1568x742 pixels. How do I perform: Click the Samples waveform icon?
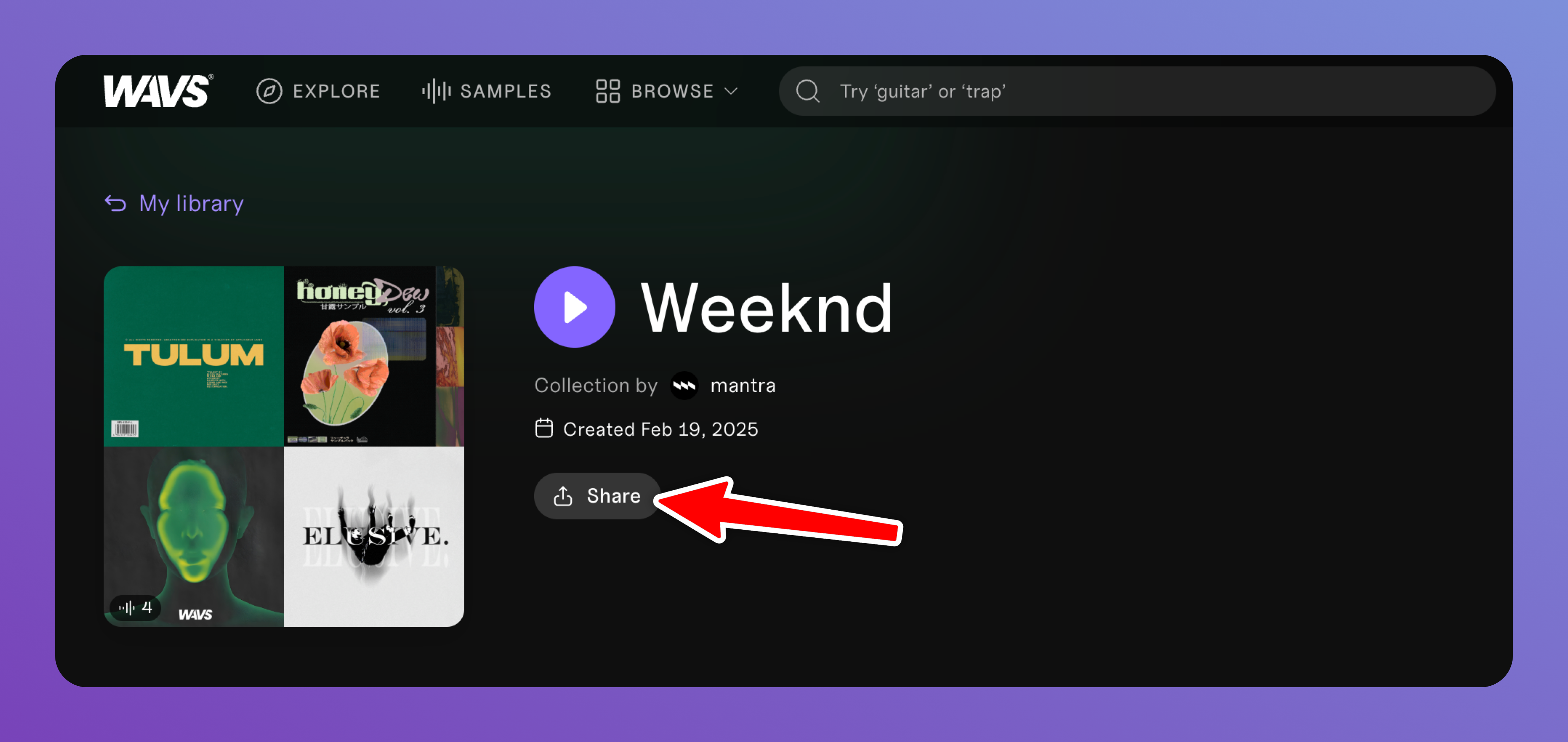click(x=436, y=91)
